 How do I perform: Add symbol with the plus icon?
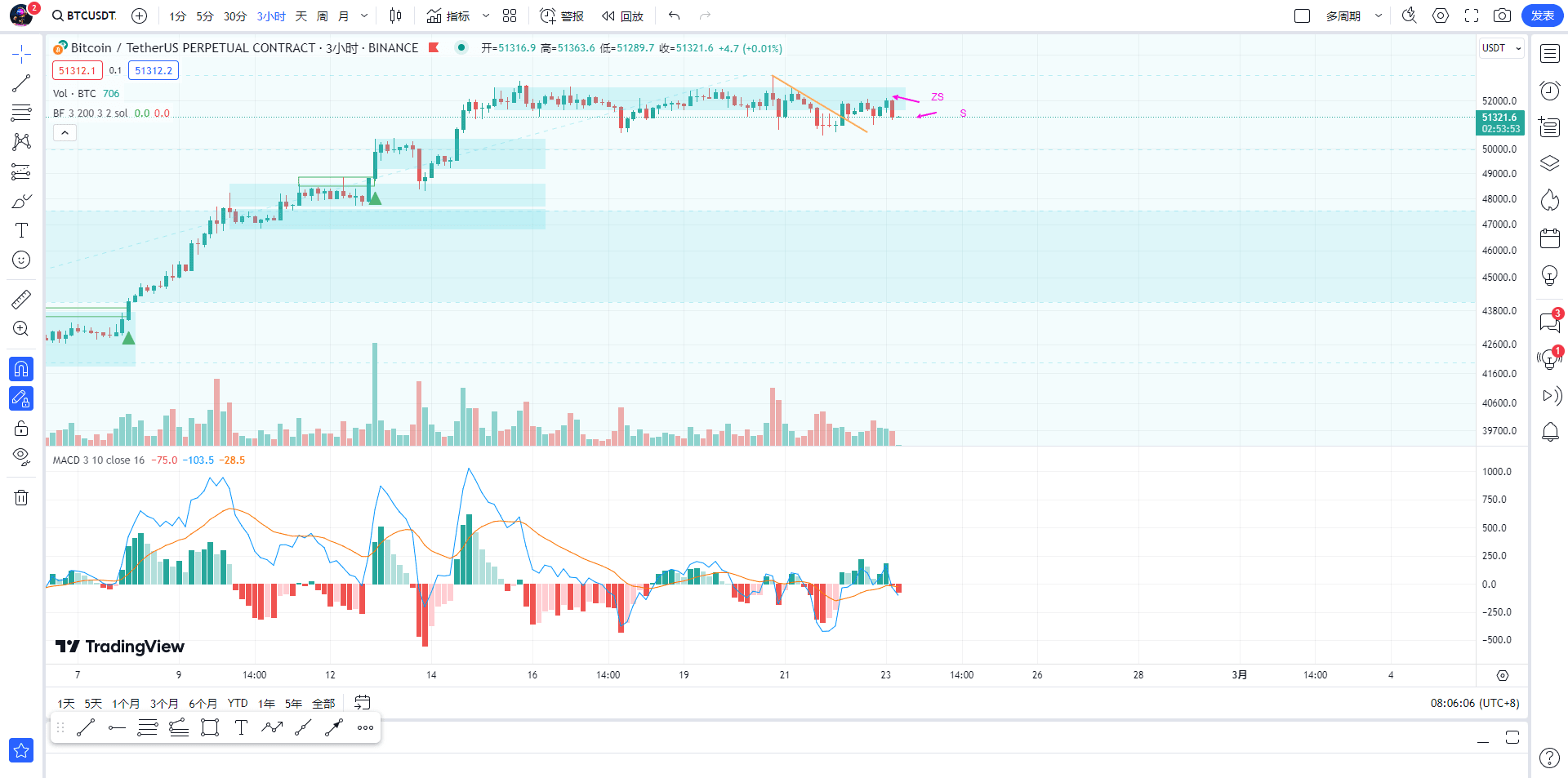click(140, 16)
